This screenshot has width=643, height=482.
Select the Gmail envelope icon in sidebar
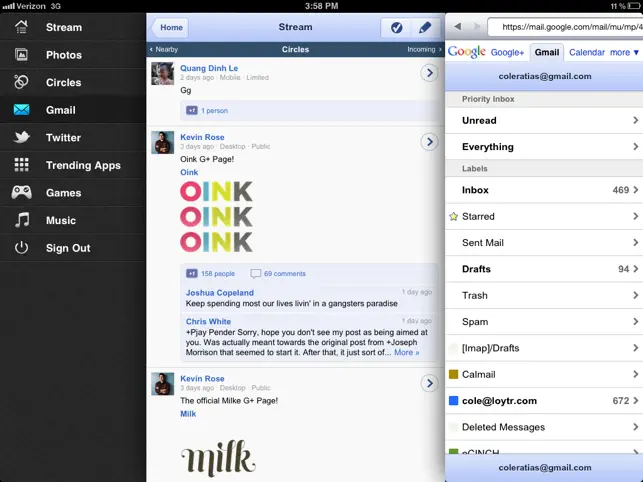click(21, 110)
